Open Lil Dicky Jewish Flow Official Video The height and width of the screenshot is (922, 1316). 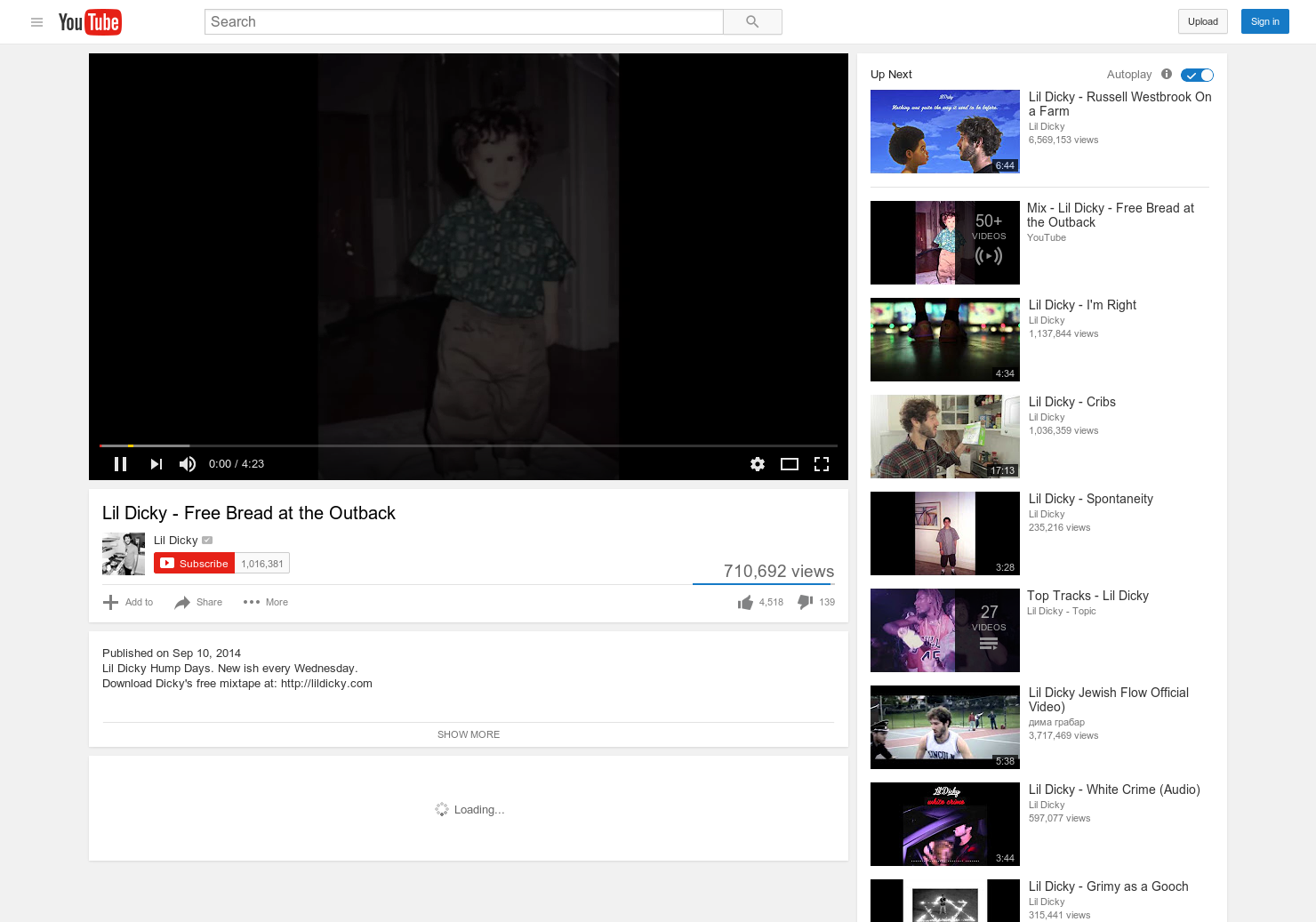1109,700
